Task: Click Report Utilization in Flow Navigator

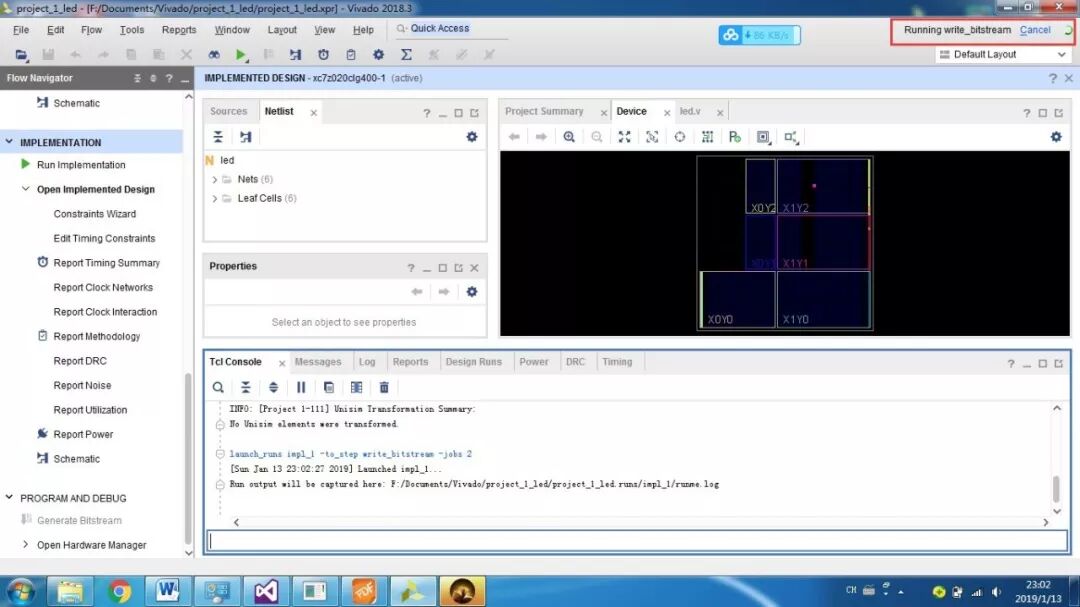Action: [x=90, y=409]
